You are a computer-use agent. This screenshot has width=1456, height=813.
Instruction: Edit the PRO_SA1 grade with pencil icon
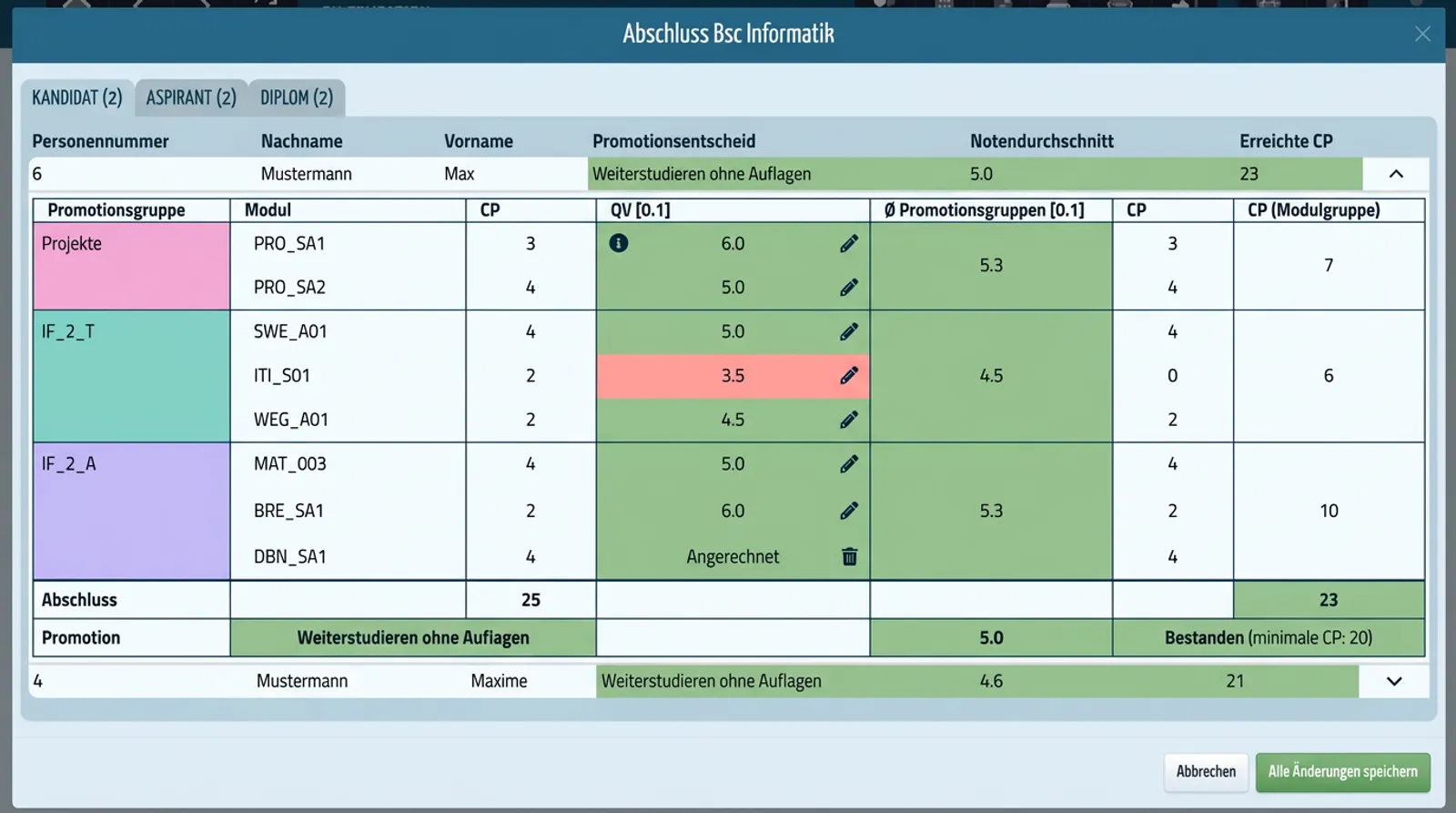849,243
